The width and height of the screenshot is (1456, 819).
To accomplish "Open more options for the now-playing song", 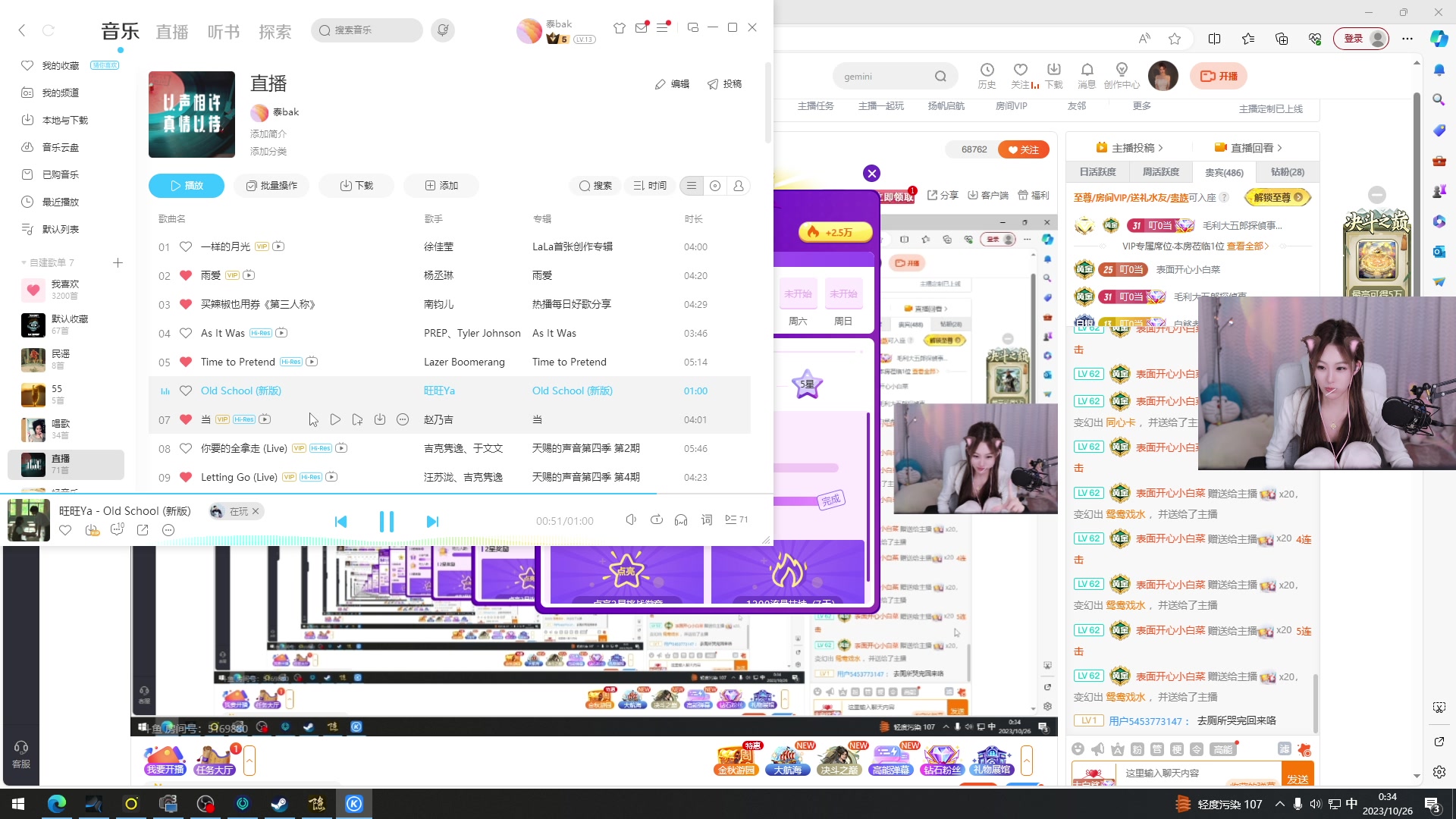I will tap(168, 530).
